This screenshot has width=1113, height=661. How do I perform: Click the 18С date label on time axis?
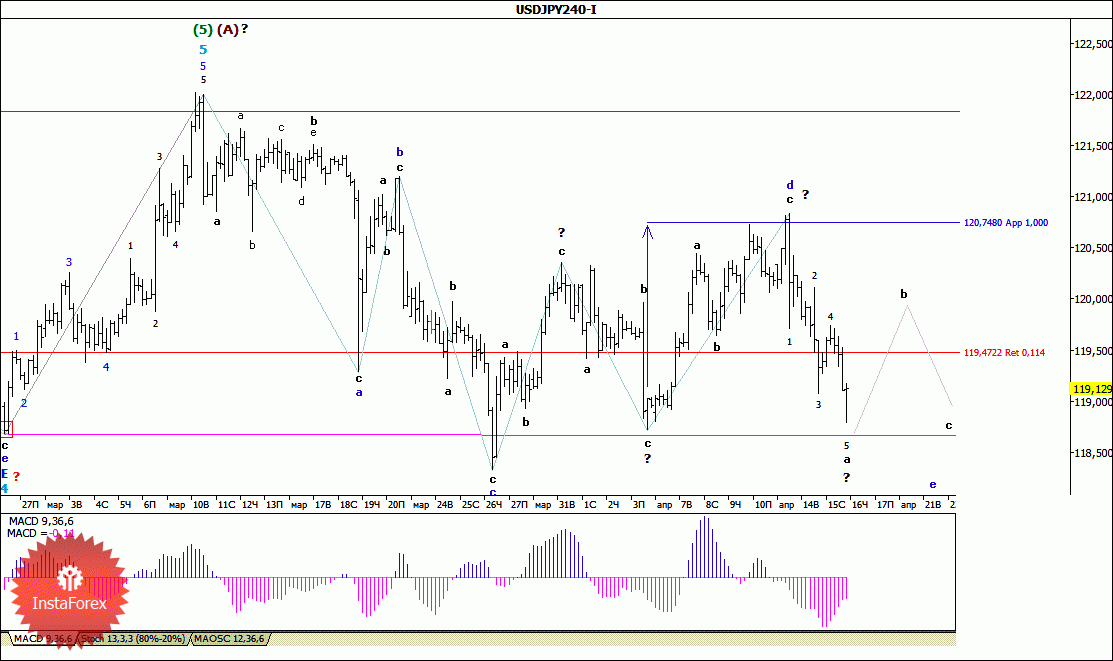click(x=349, y=505)
